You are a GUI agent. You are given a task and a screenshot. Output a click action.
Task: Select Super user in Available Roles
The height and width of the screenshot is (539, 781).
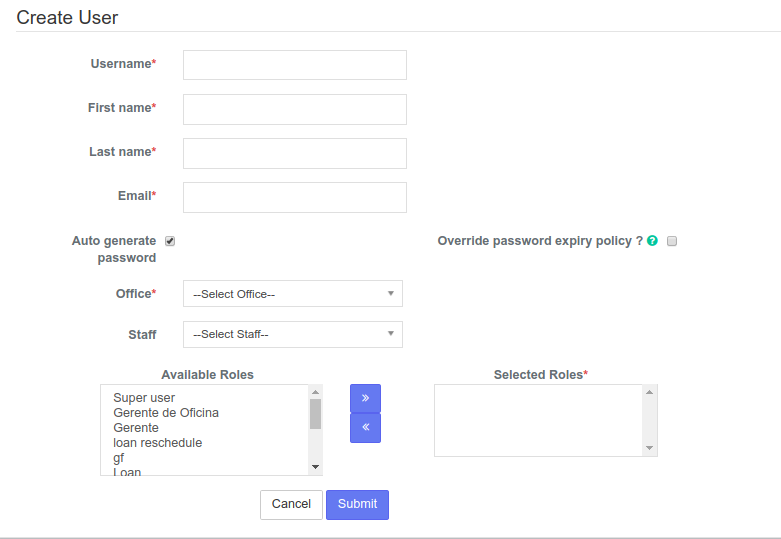click(144, 398)
